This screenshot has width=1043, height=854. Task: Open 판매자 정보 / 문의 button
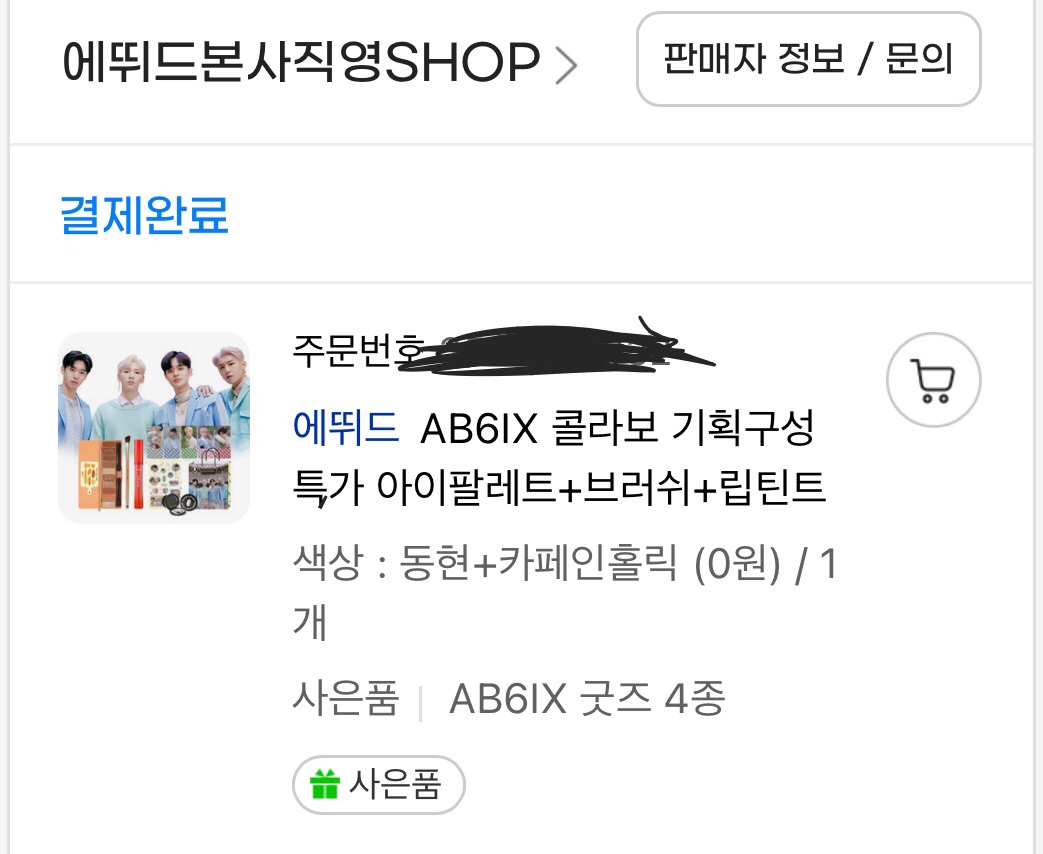[809, 59]
